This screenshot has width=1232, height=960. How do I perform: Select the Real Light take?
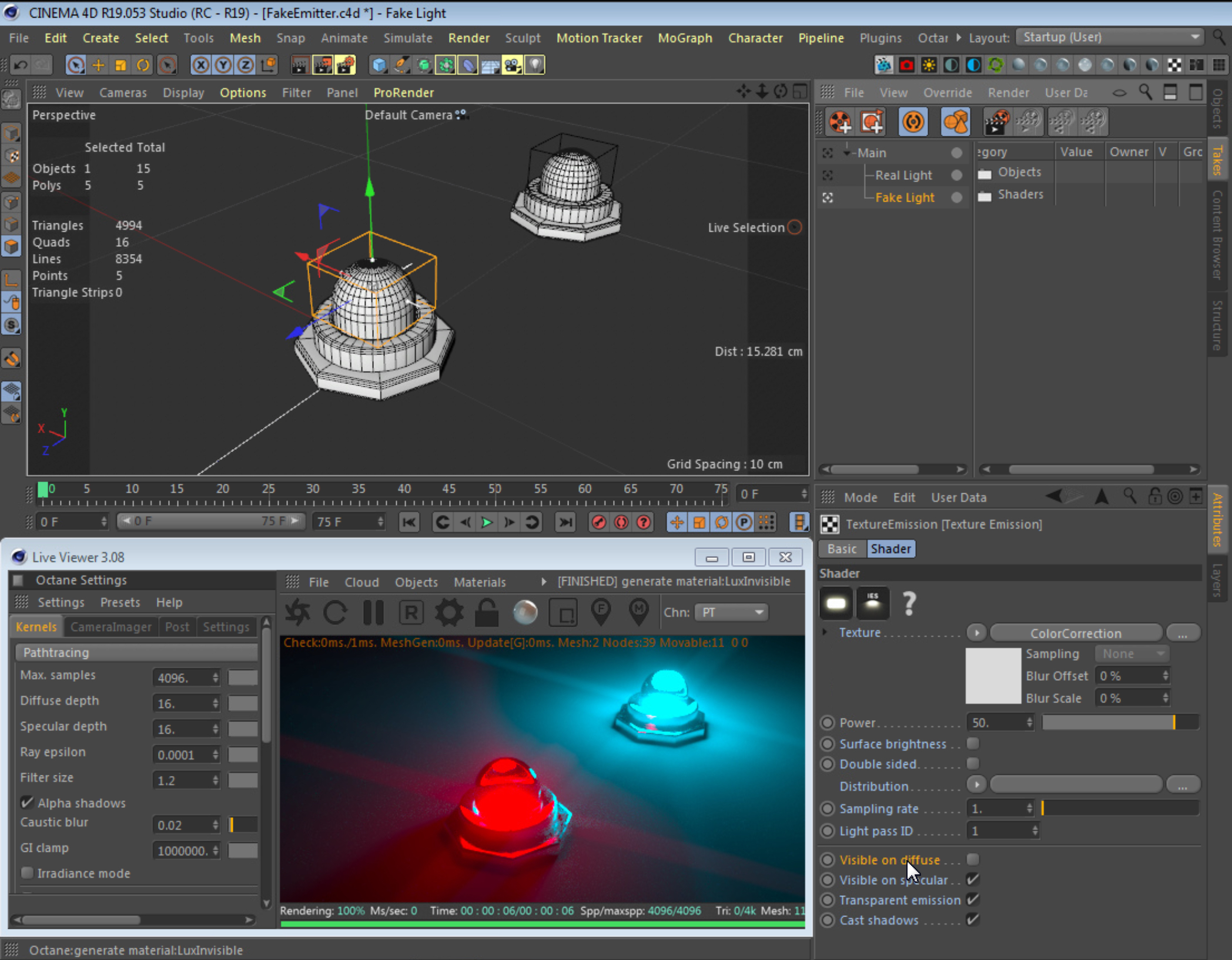[903, 175]
